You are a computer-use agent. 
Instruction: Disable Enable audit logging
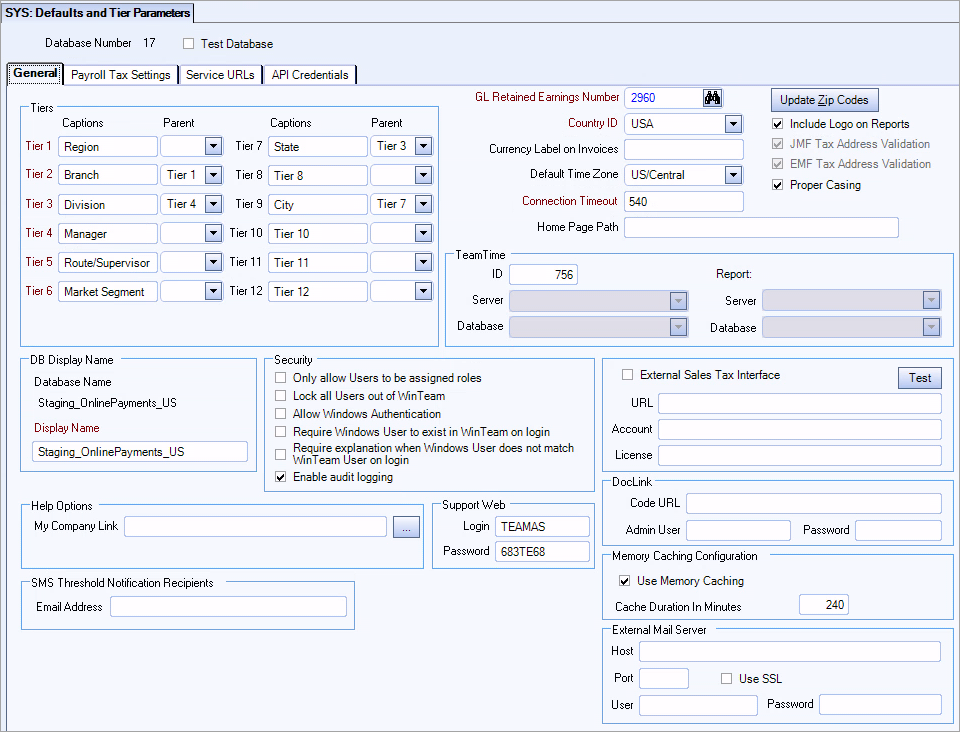point(281,477)
